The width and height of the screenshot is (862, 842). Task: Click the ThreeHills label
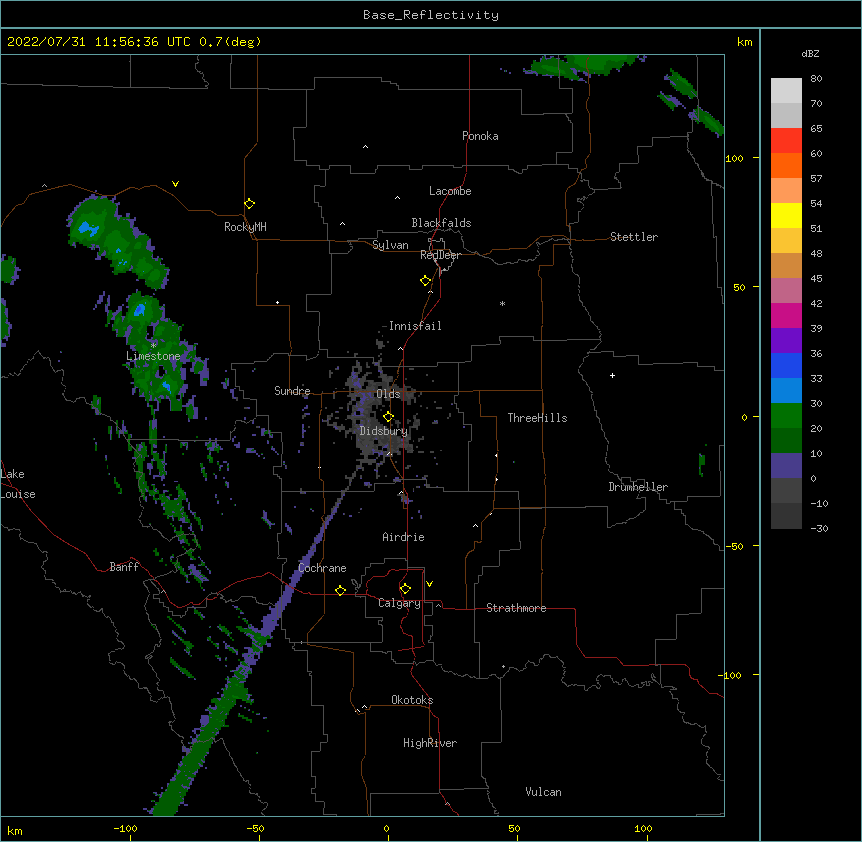coord(537,418)
